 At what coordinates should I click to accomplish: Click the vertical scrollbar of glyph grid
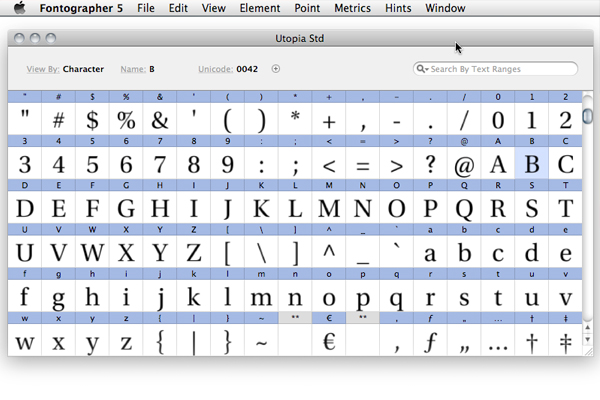588,220
